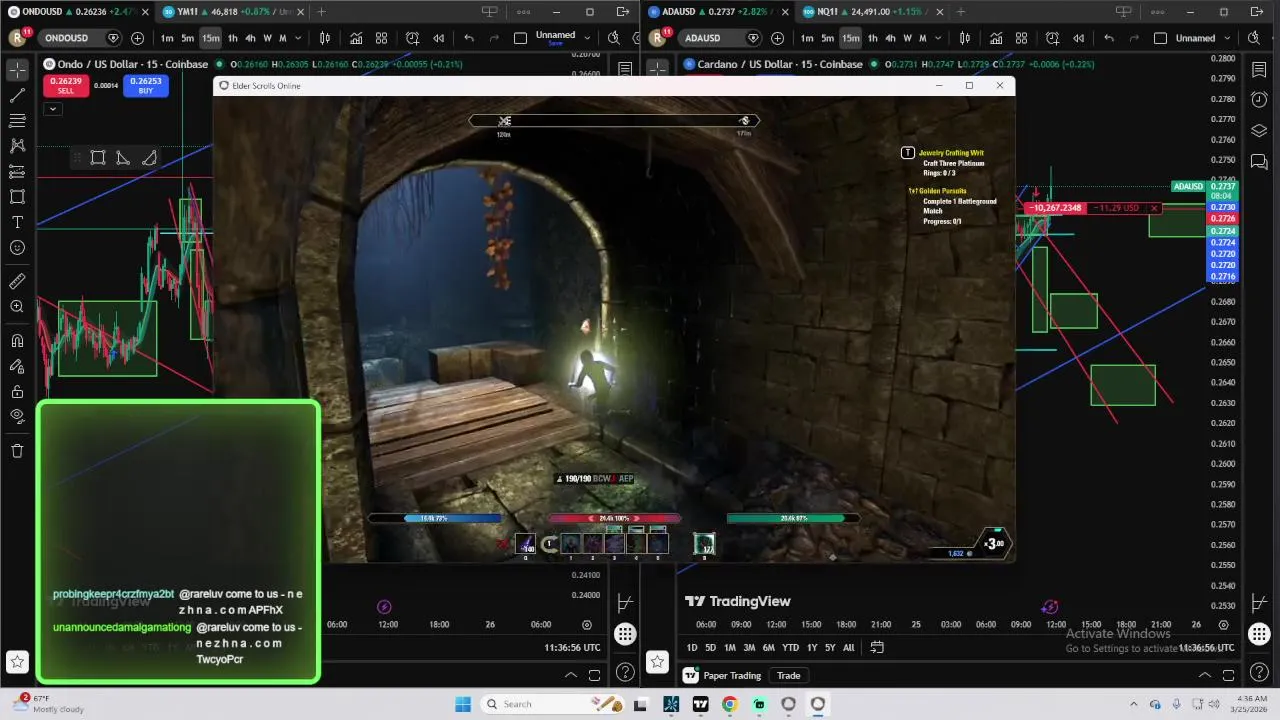The width and height of the screenshot is (1280, 720).
Task: Click the favorites star in Ondo chart corner
Action: click(x=17, y=661)
